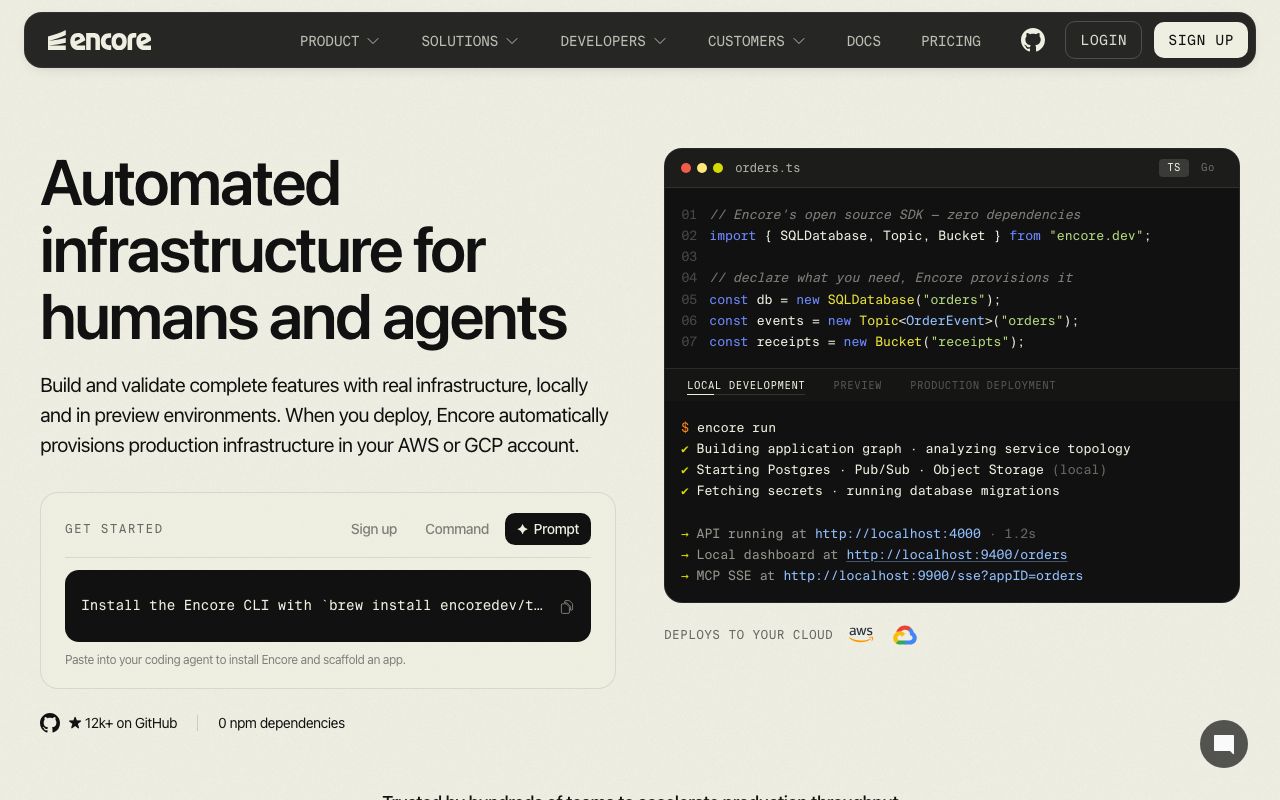This screenshot has height=800, width=1280.
Task: Expand the Developers menu
Action: click(613, 41)
